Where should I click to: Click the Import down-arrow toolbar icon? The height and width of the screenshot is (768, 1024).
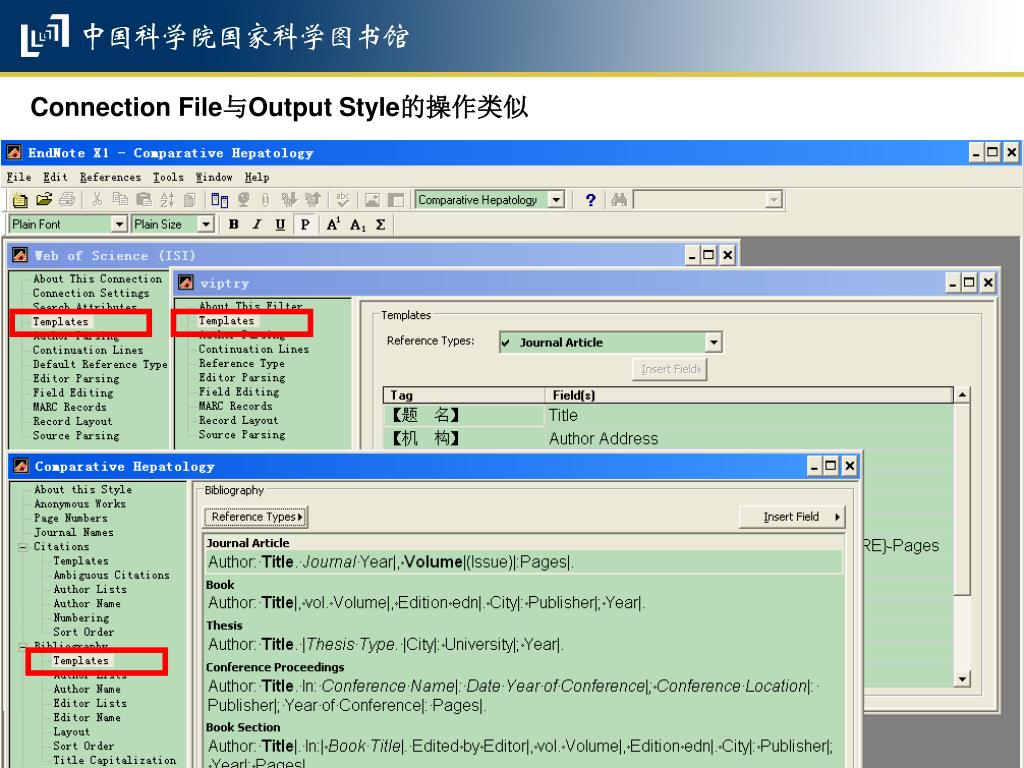289,199
